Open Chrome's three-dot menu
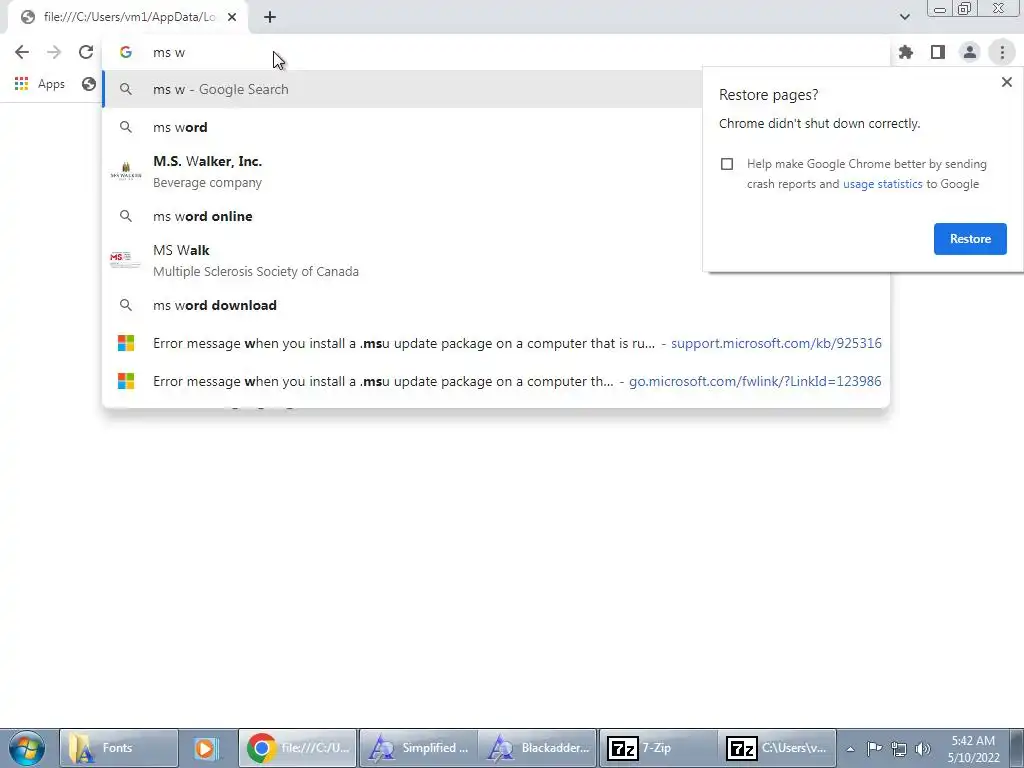The image size is (1024, 768). coord(1002,52)
